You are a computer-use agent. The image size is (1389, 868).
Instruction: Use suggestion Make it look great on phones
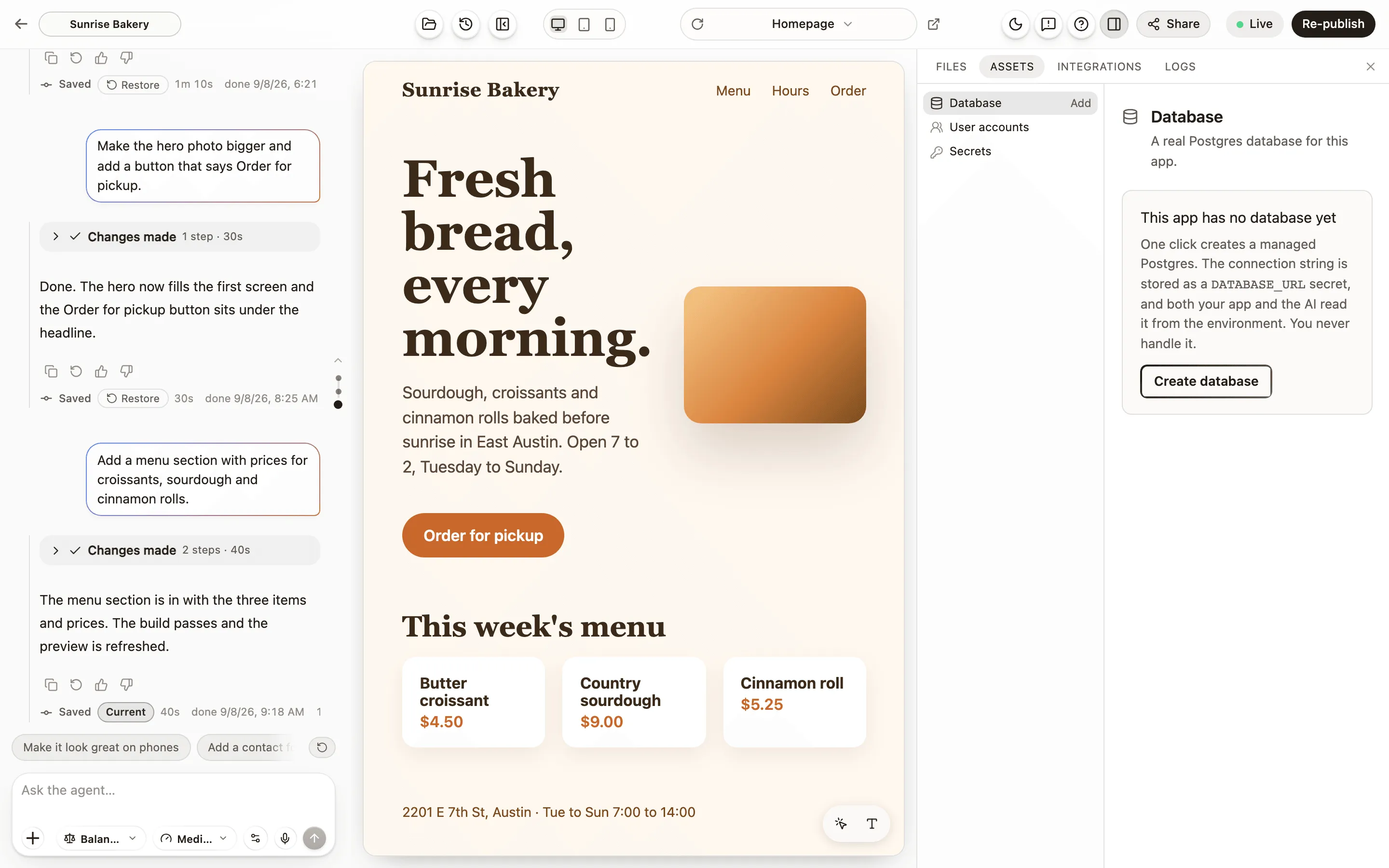point(101,747)
